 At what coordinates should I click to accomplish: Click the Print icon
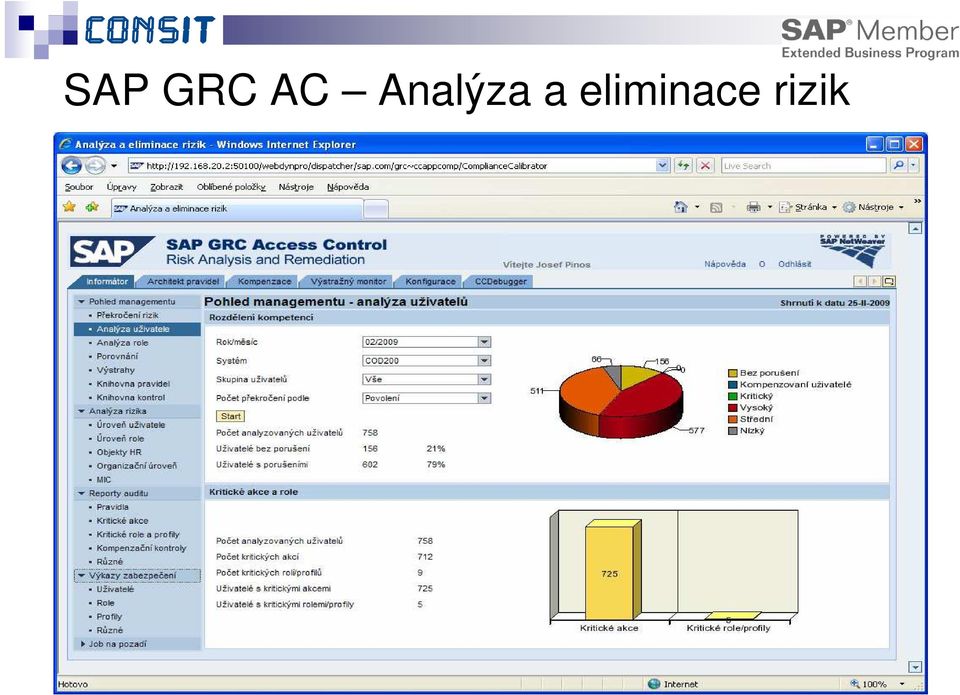[753, 207]
